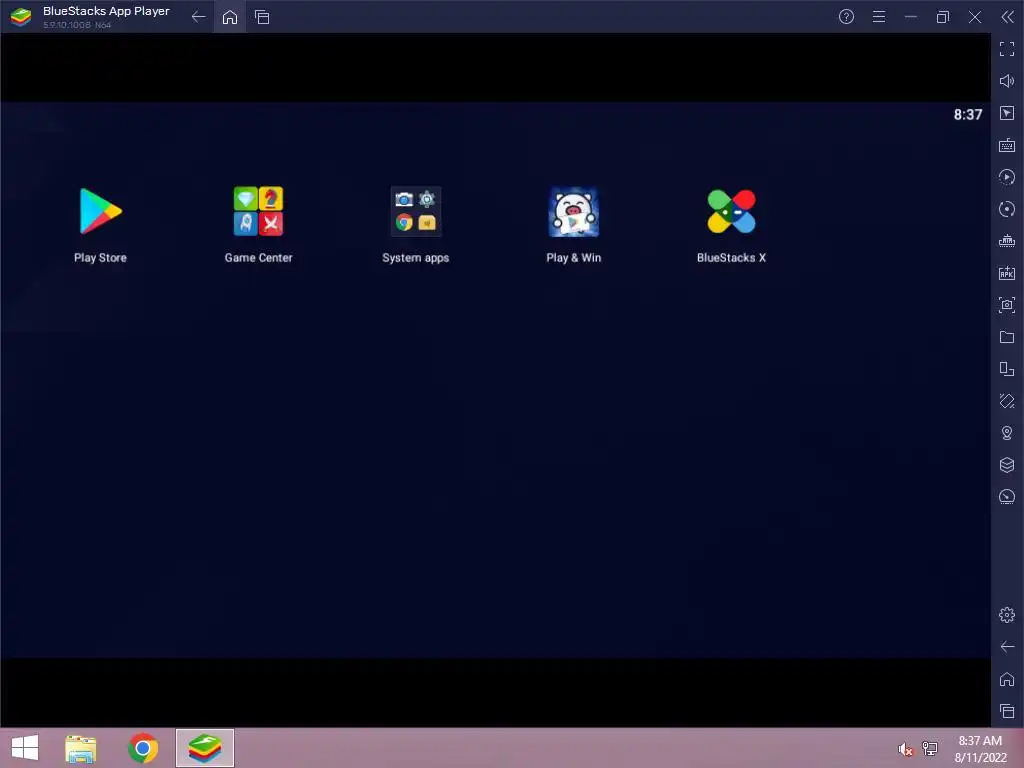The height and width of the screenshot is (768, 1024).
Task: Go back using title bar arrow
Action: (199, 17)
